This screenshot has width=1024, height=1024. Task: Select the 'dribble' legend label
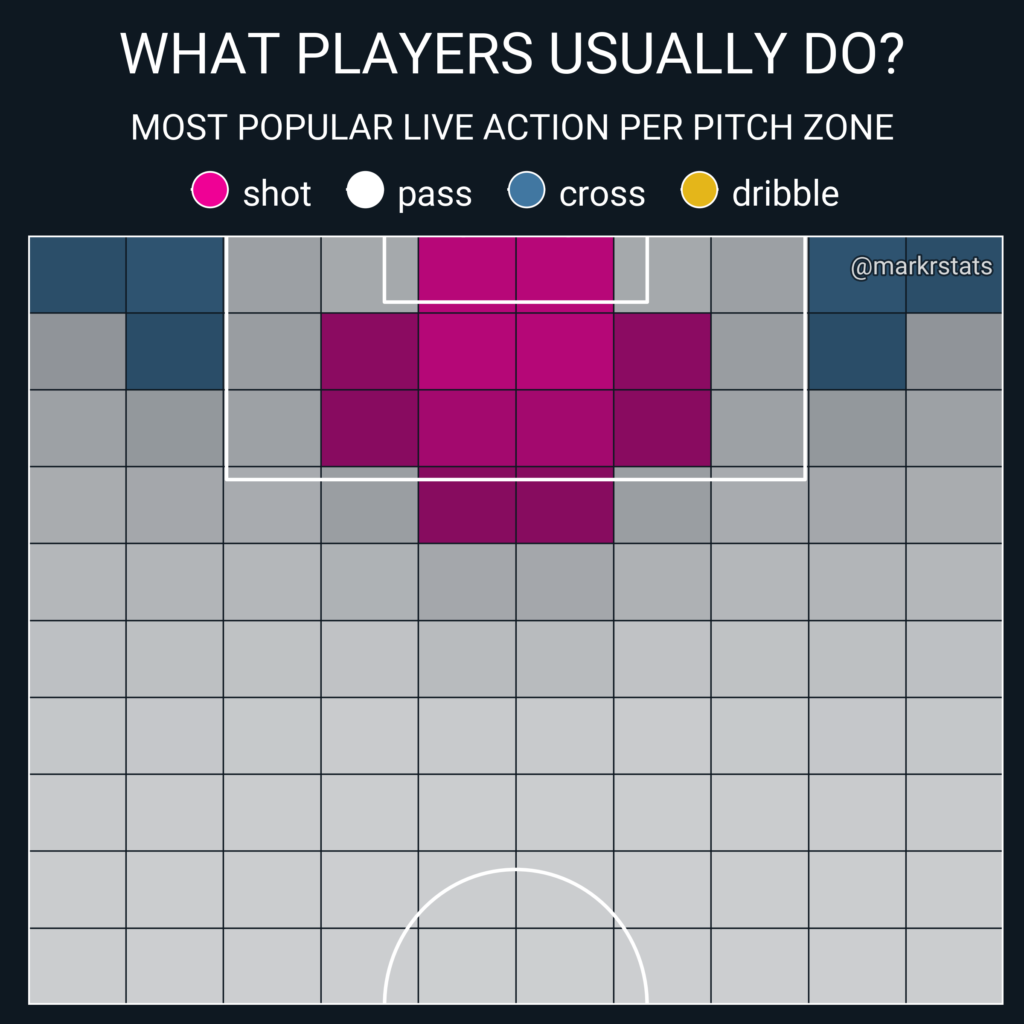click(x=786, y=193)
